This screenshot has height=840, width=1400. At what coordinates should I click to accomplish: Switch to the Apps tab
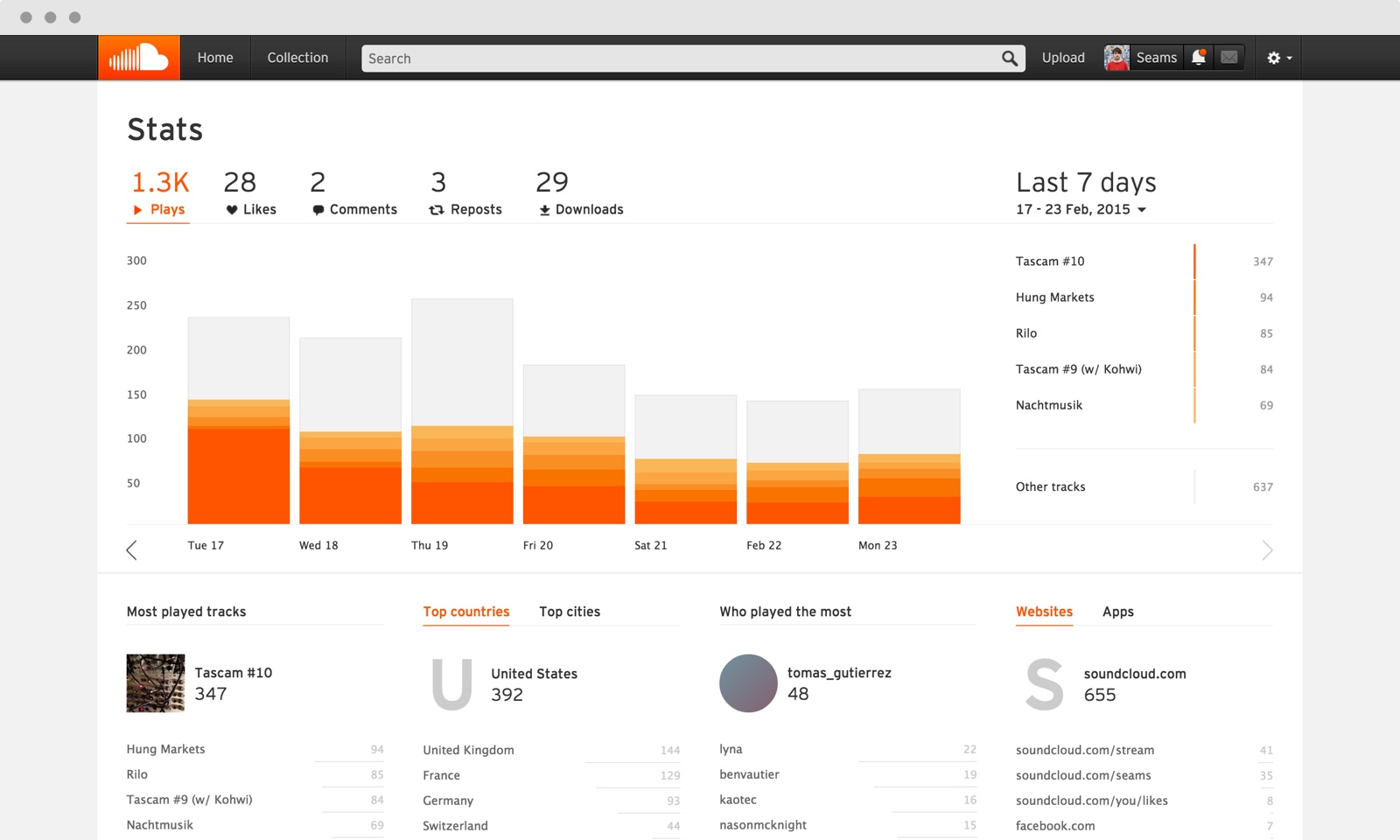[x=1117, y=612]
